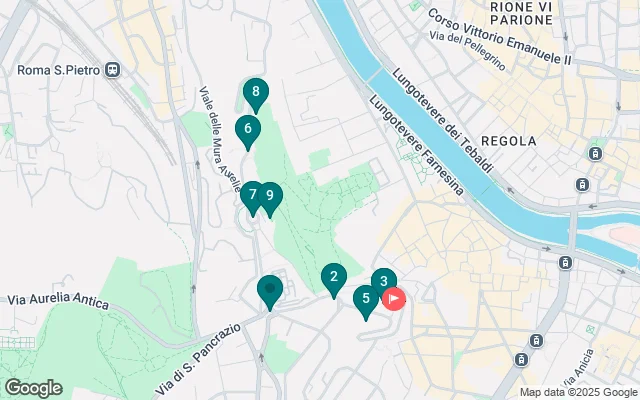Click the RIONE VI PARIONE label
640x400 pixels.
[521, 13]
